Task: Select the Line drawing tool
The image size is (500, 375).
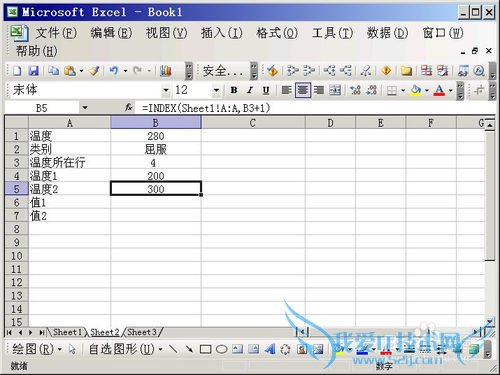Action: coord(173,349)
